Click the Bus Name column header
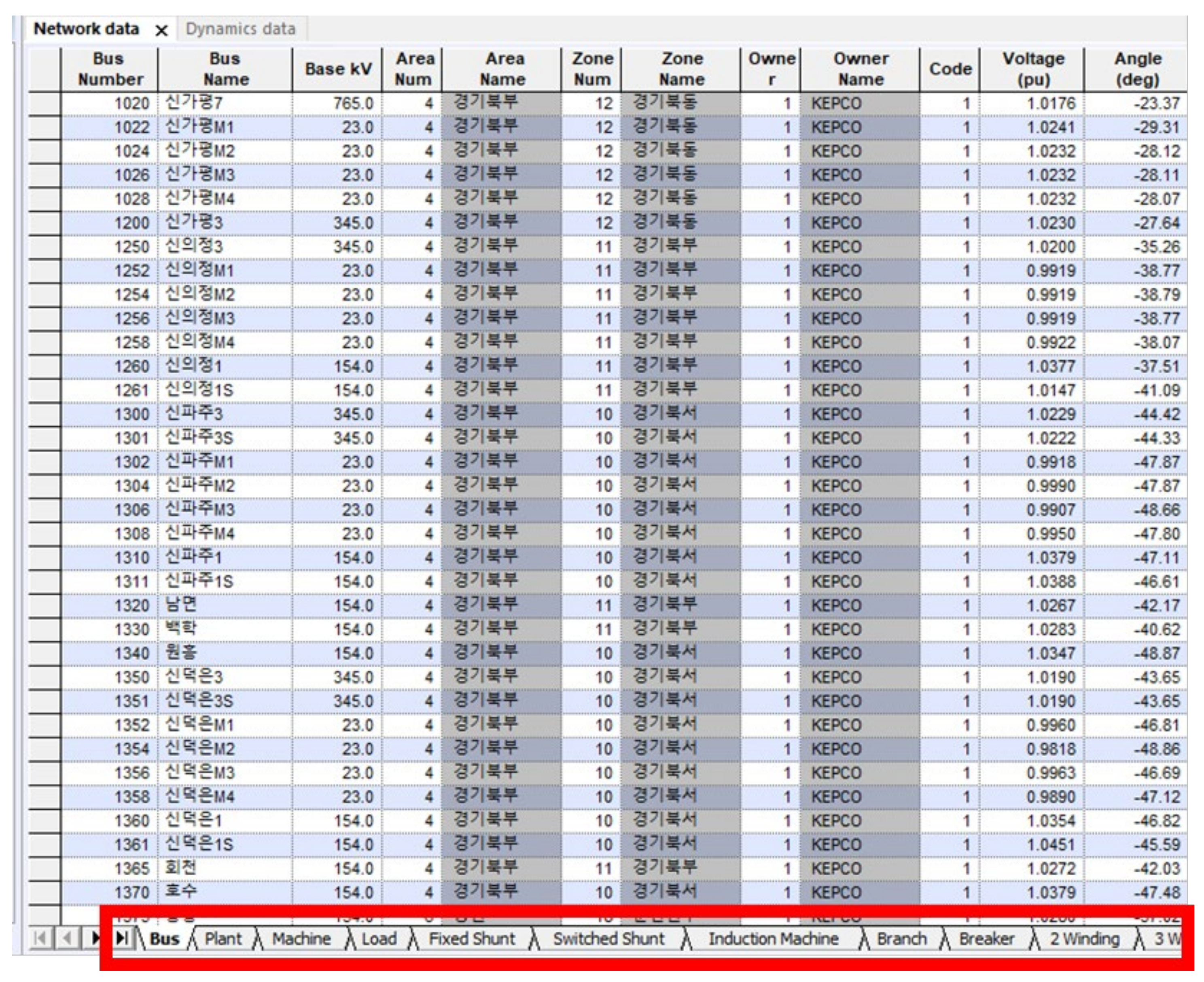The image size is (1204, 982). click(x=225, y=69)
